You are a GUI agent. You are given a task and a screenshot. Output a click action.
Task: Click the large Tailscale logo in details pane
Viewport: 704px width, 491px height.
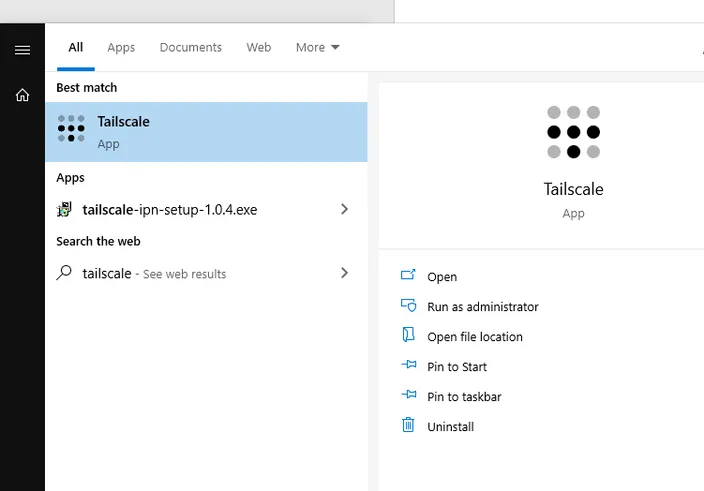click(573, 132)
